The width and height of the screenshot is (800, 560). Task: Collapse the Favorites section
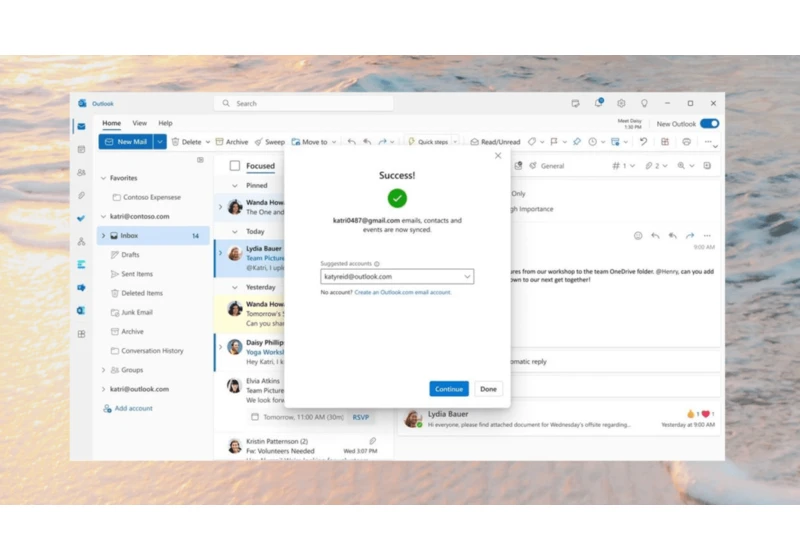[x=104, y=178]
